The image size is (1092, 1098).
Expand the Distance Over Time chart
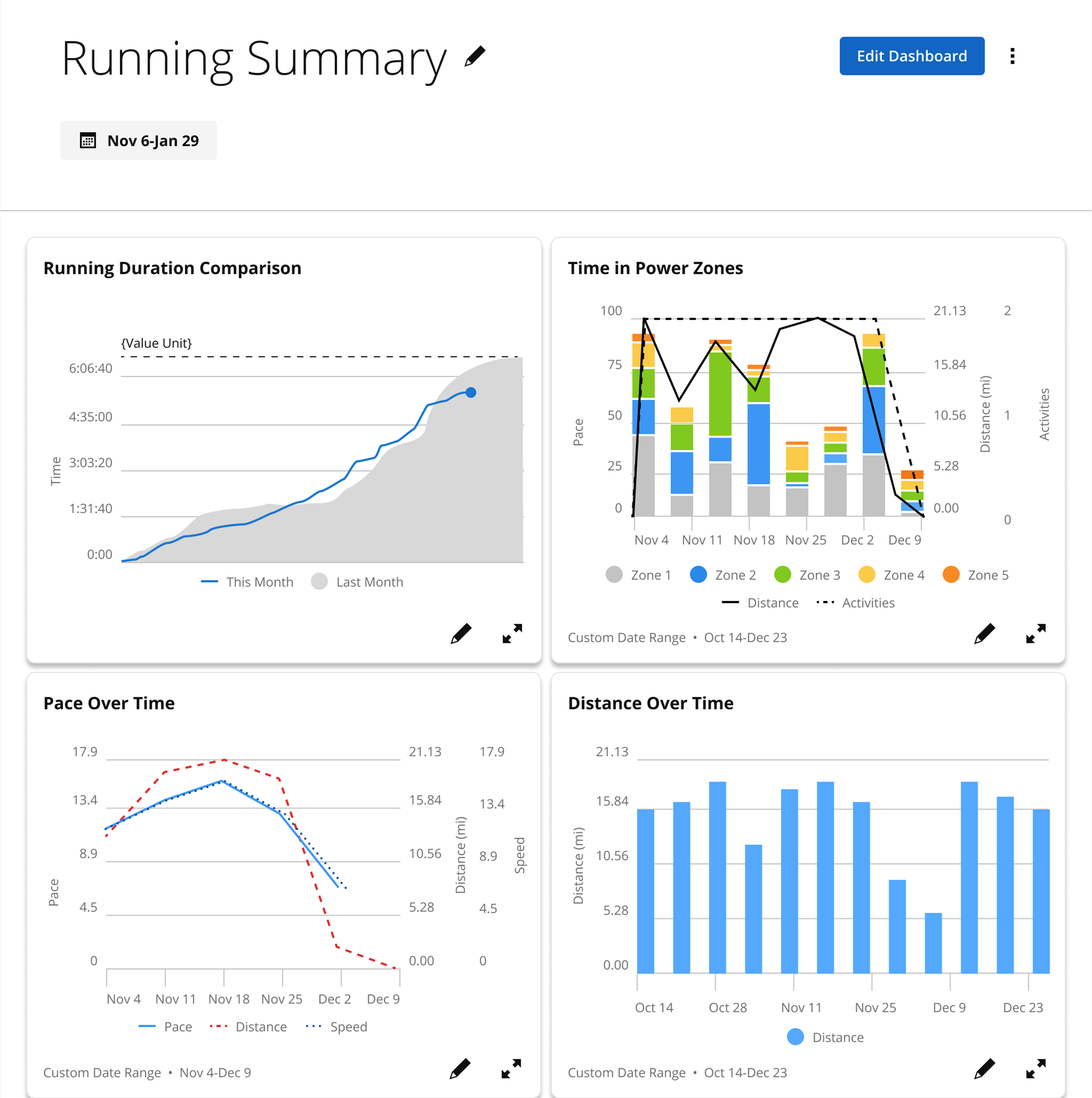[1035, 1068]
